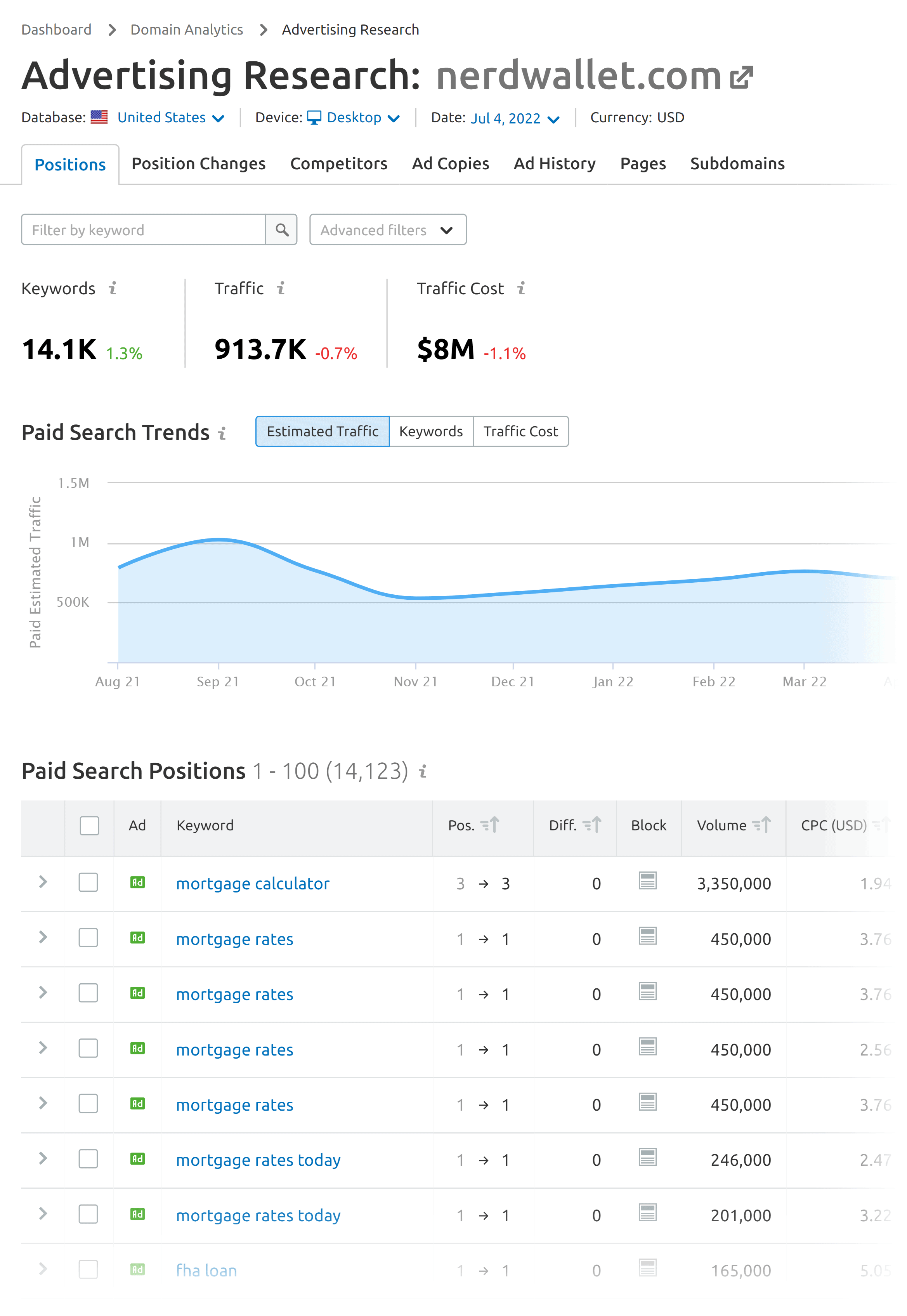Click the Nov 21 label on chart axis

click(x=415, y=682)
